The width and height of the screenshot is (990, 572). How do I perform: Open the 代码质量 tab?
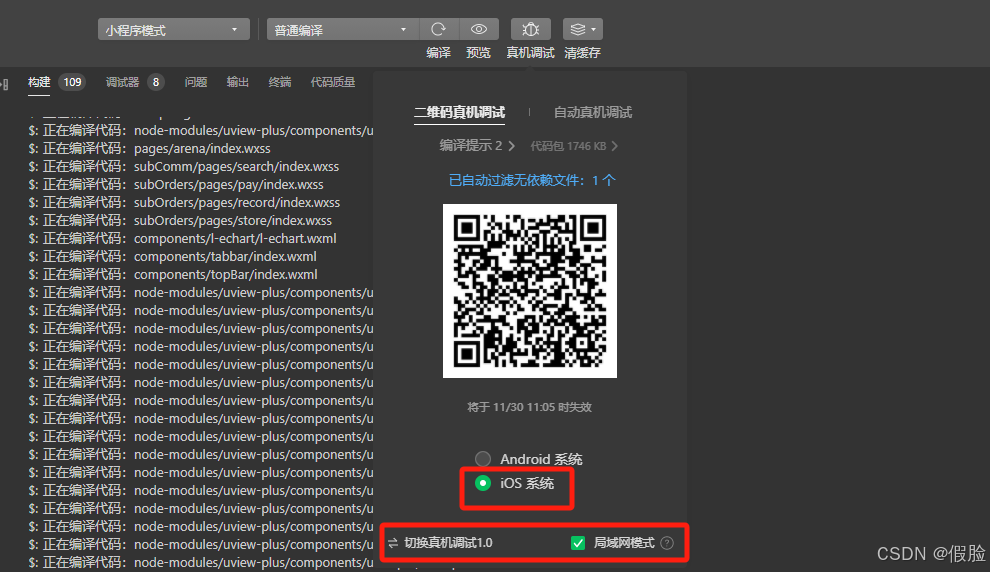[x=333, y=82]
